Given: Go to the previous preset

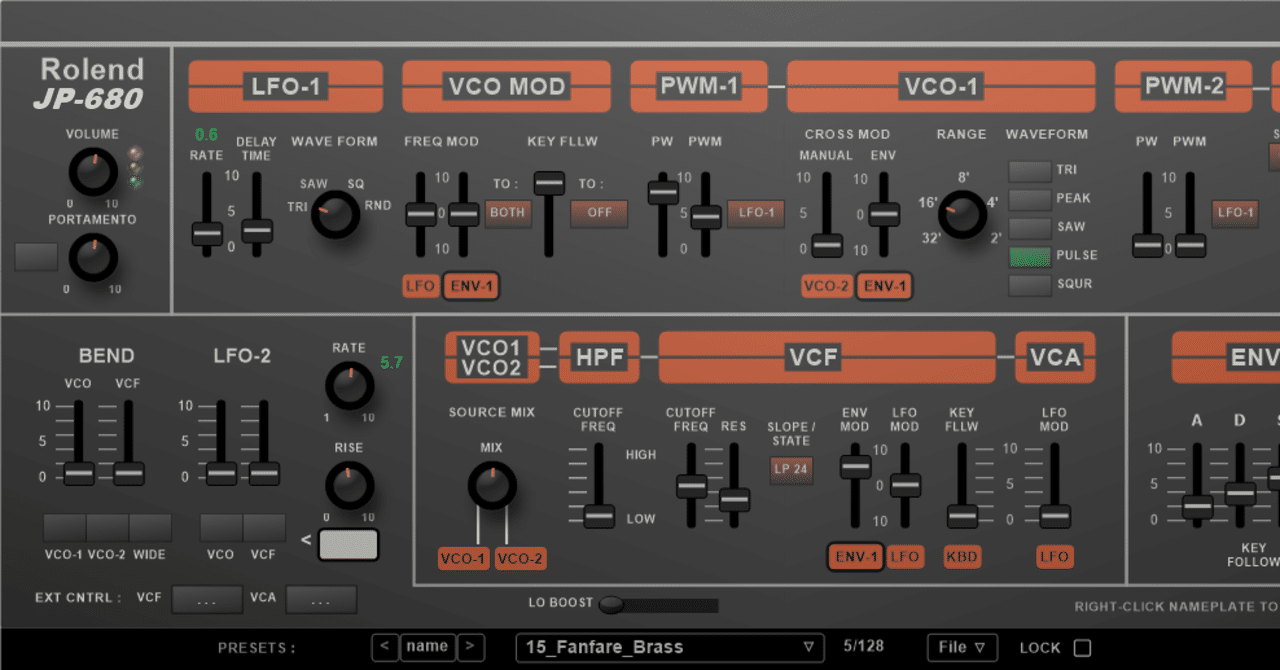Looking at the screenshot, I should [x=384, y=647].
